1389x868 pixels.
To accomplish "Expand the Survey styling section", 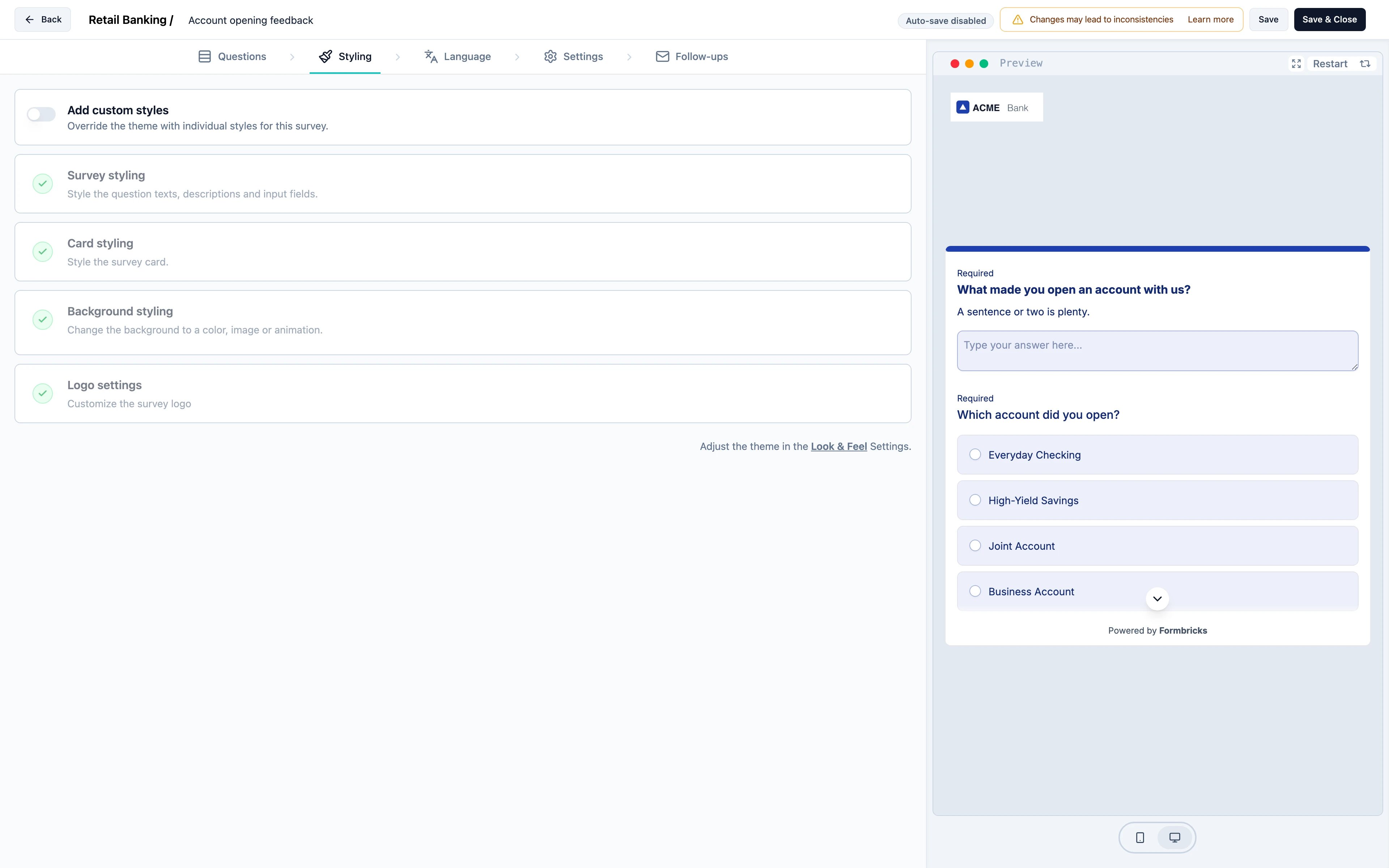I will tap(463, 184).
